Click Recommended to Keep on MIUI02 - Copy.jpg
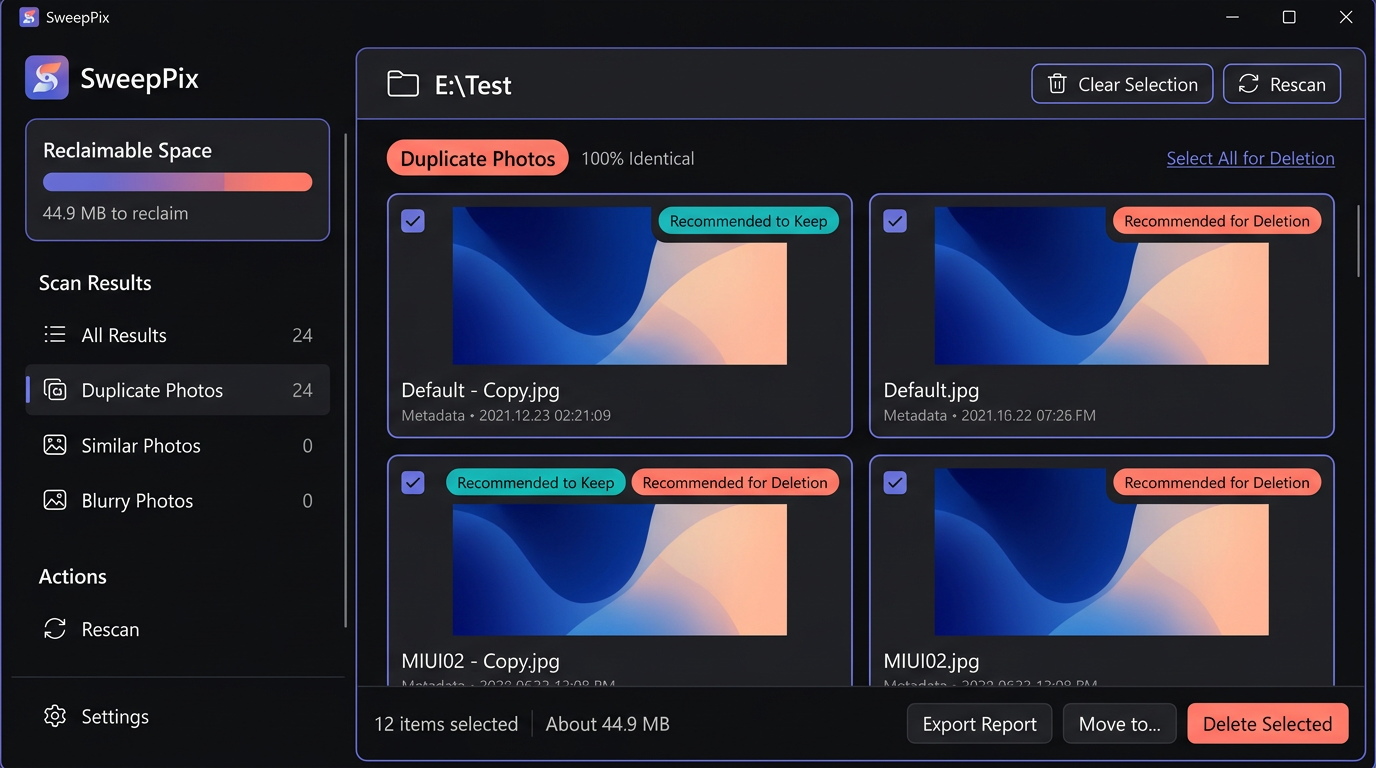Screen dimensions: 1376x768 click(535, 483)
